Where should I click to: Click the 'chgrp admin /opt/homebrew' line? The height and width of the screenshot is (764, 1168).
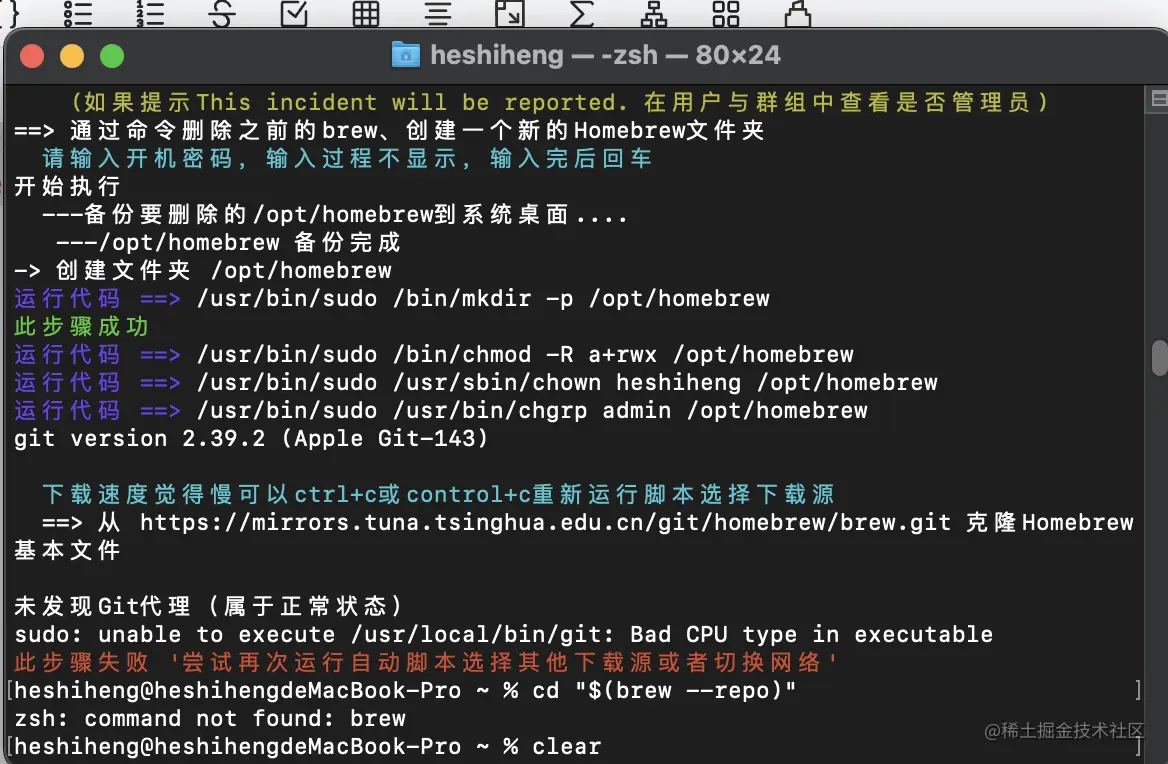click(x=441, y=410)
